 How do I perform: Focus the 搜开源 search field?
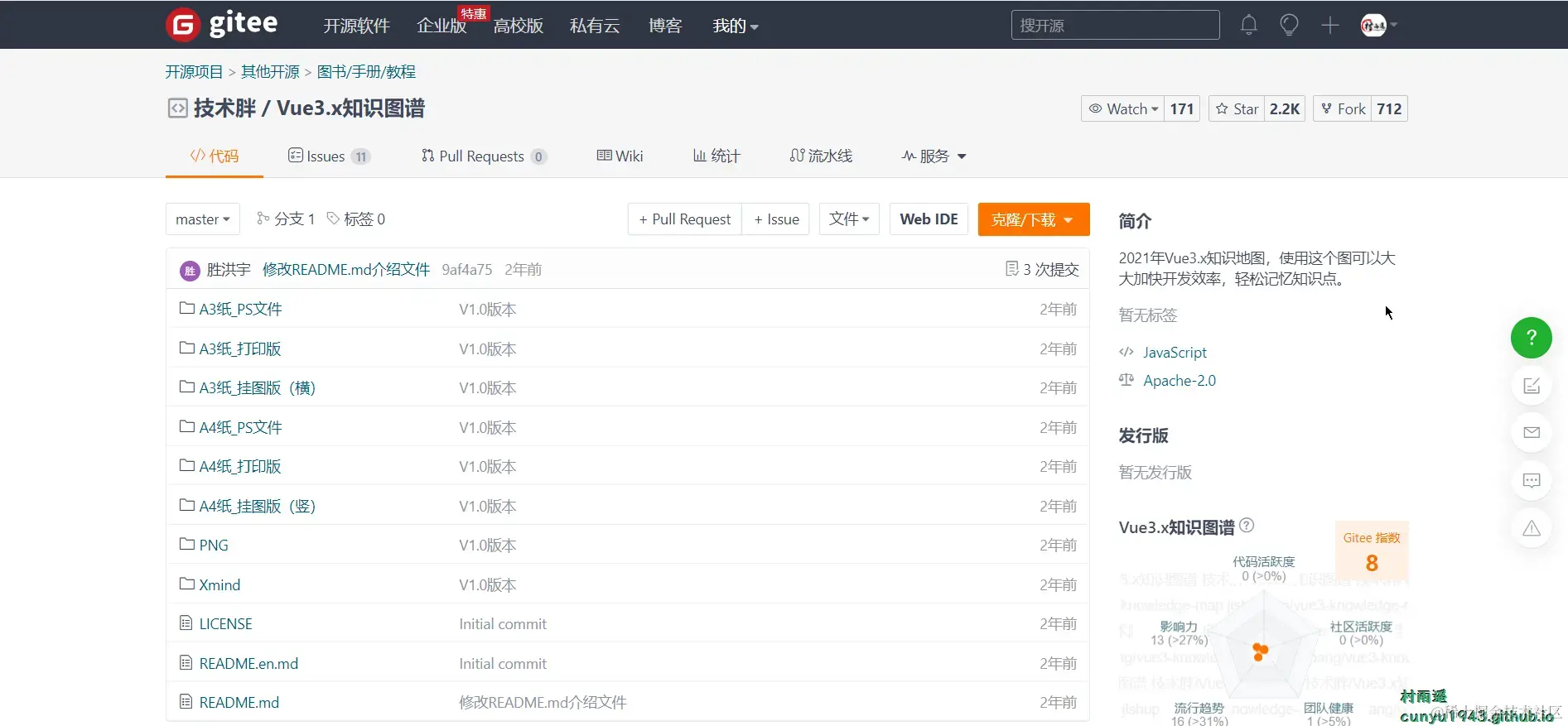click(x=1115, y=25)
